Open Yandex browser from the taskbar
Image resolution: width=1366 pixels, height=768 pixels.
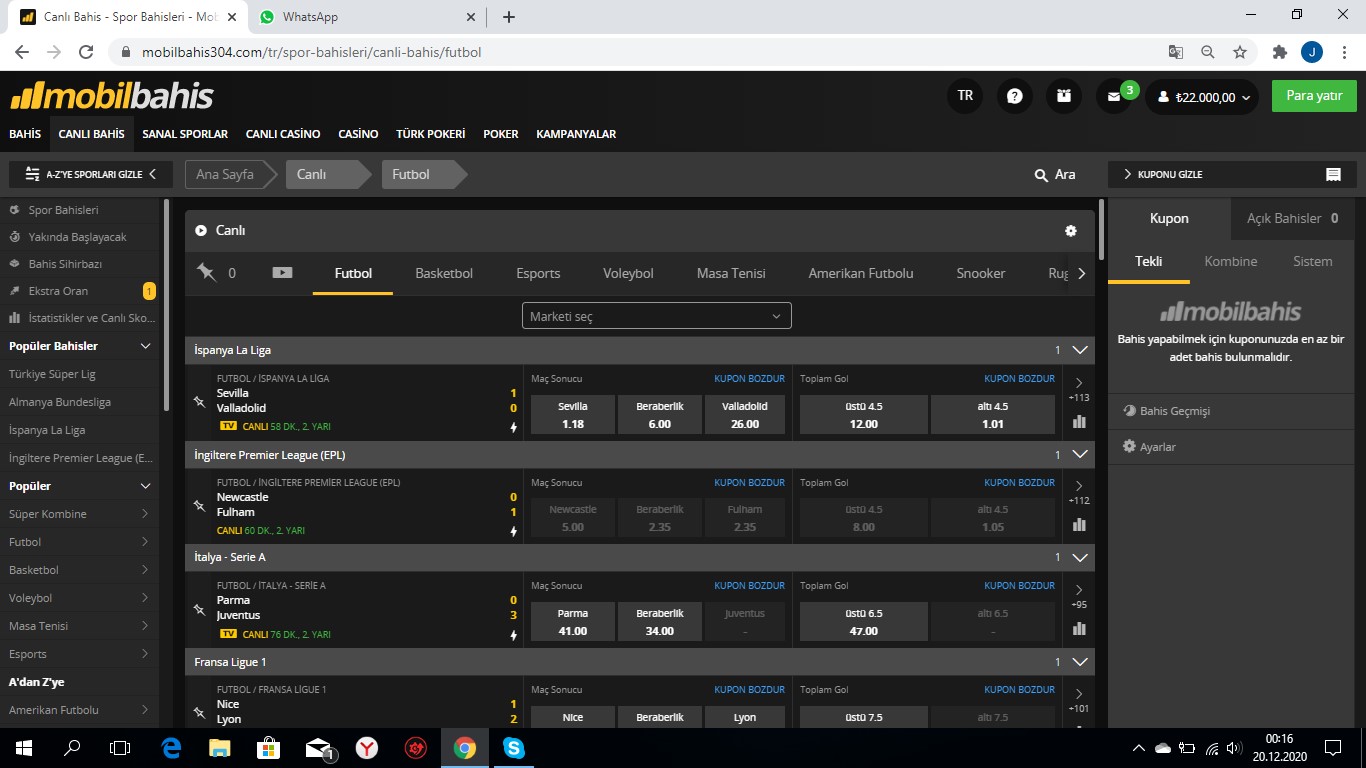(x=367, y=747)
